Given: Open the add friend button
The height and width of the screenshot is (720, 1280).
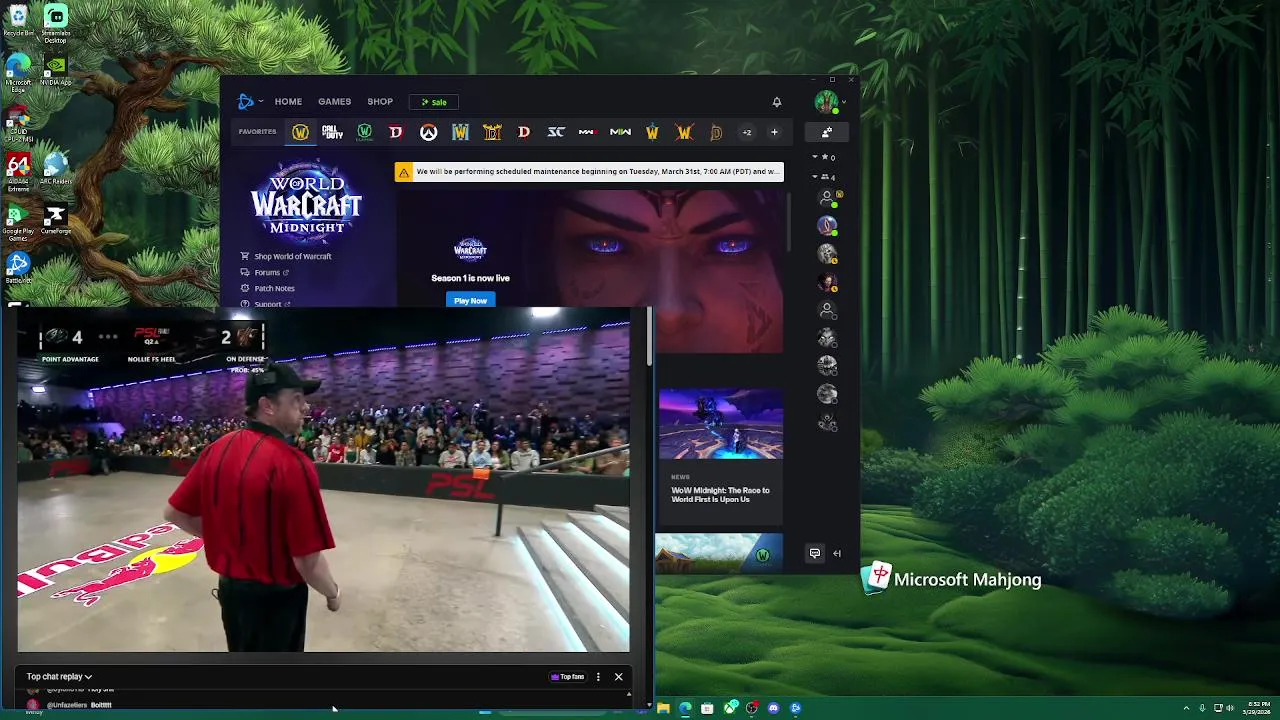Looking at the screenshot, I should [827, 132].
